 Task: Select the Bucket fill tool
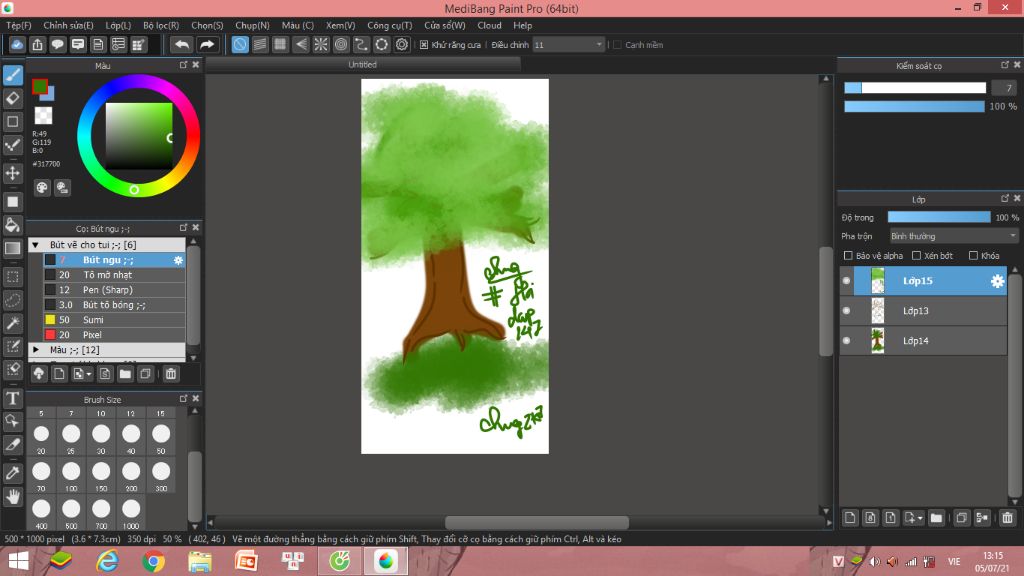13,225
